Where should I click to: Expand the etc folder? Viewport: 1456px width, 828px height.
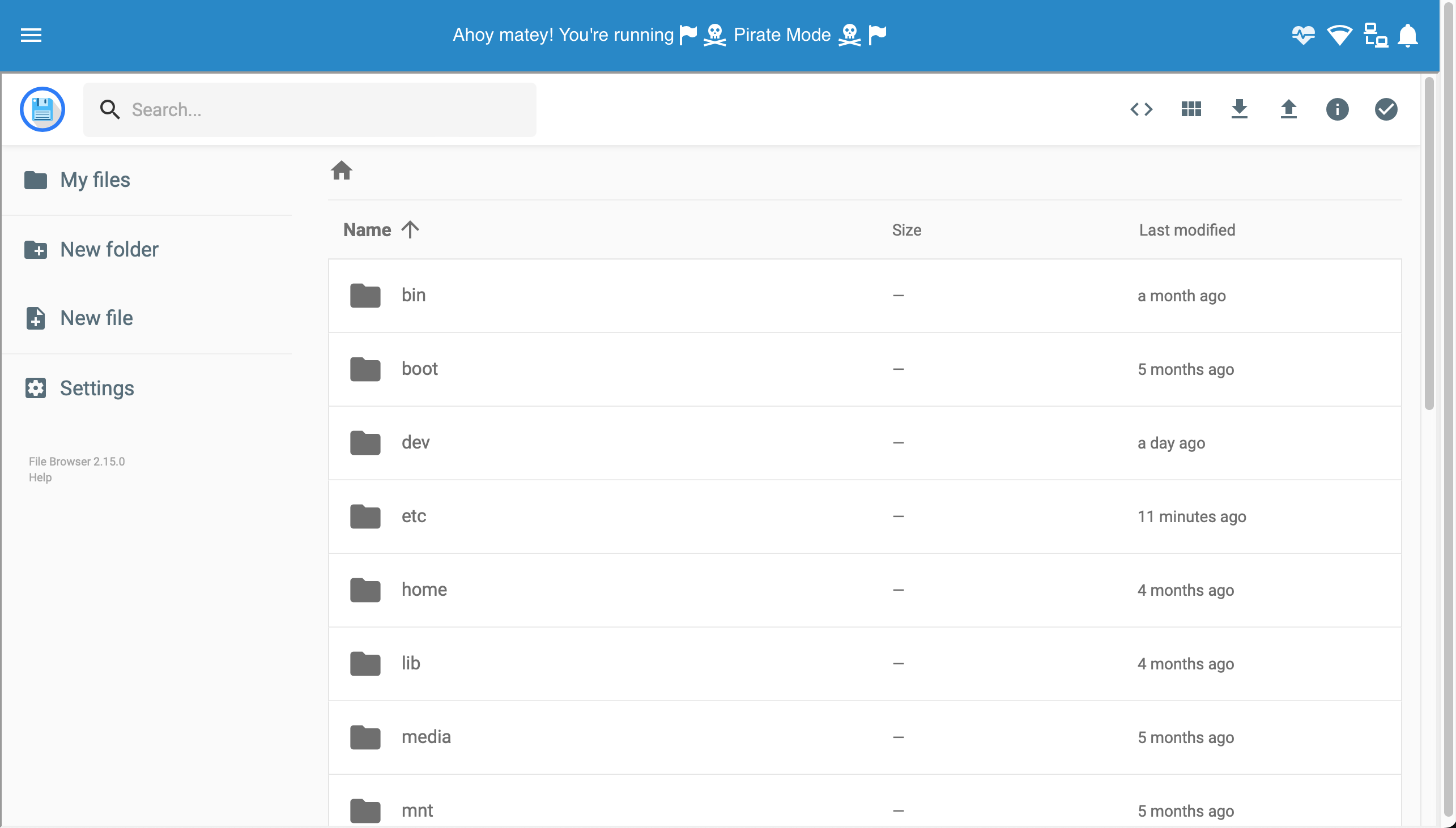click(x=414, y=516)
